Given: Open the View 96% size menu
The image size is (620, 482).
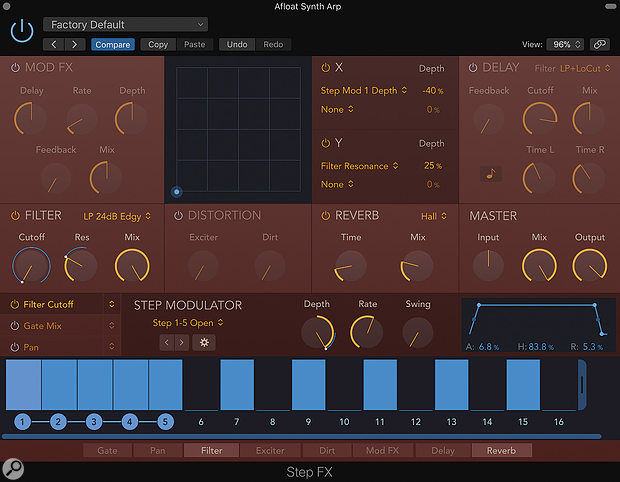Looking at the screenshot, I should pos(566,44).
